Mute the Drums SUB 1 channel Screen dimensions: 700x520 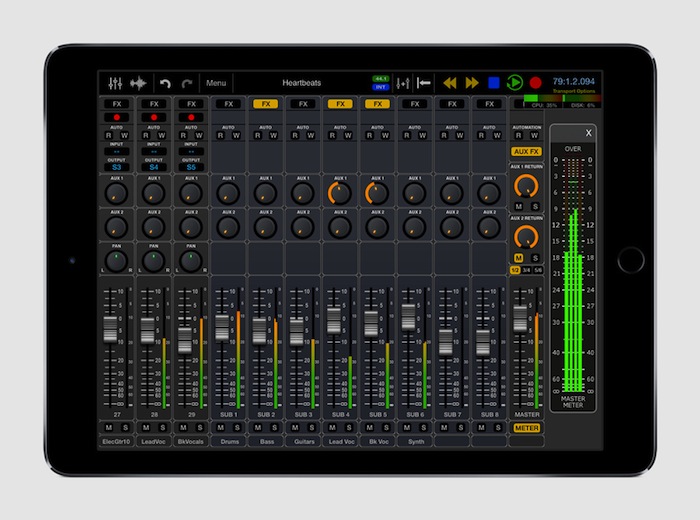[x=221, y=428]
